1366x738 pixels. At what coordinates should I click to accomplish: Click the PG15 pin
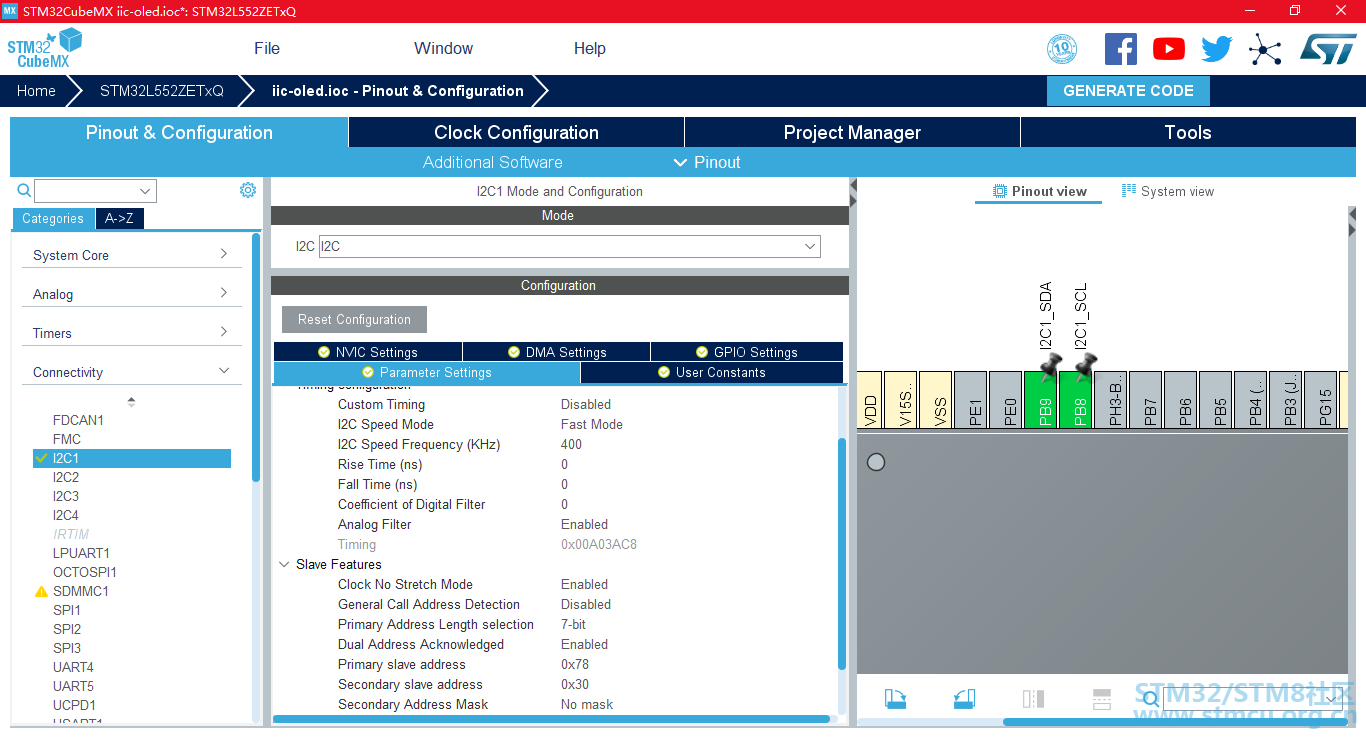click(1321, 401)
